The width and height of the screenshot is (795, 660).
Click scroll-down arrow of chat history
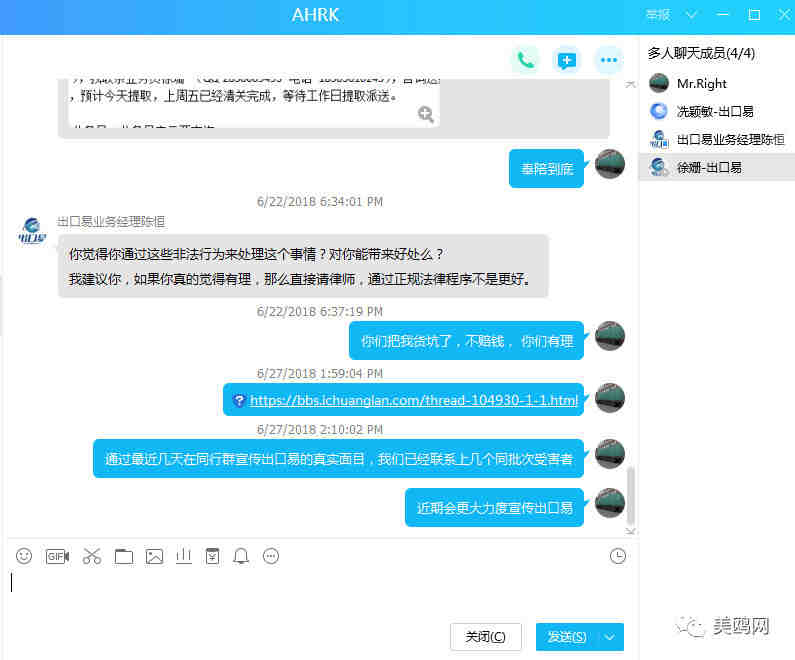click(x=630, y=531)
